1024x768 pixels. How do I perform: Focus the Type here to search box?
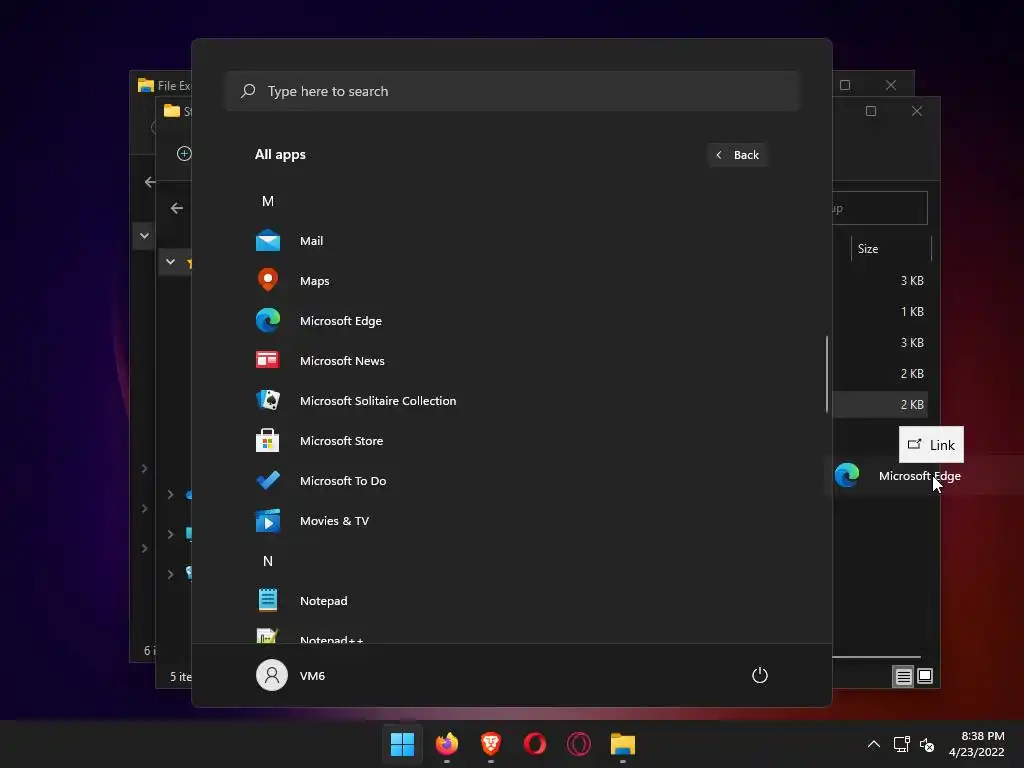tap(512, 91)
